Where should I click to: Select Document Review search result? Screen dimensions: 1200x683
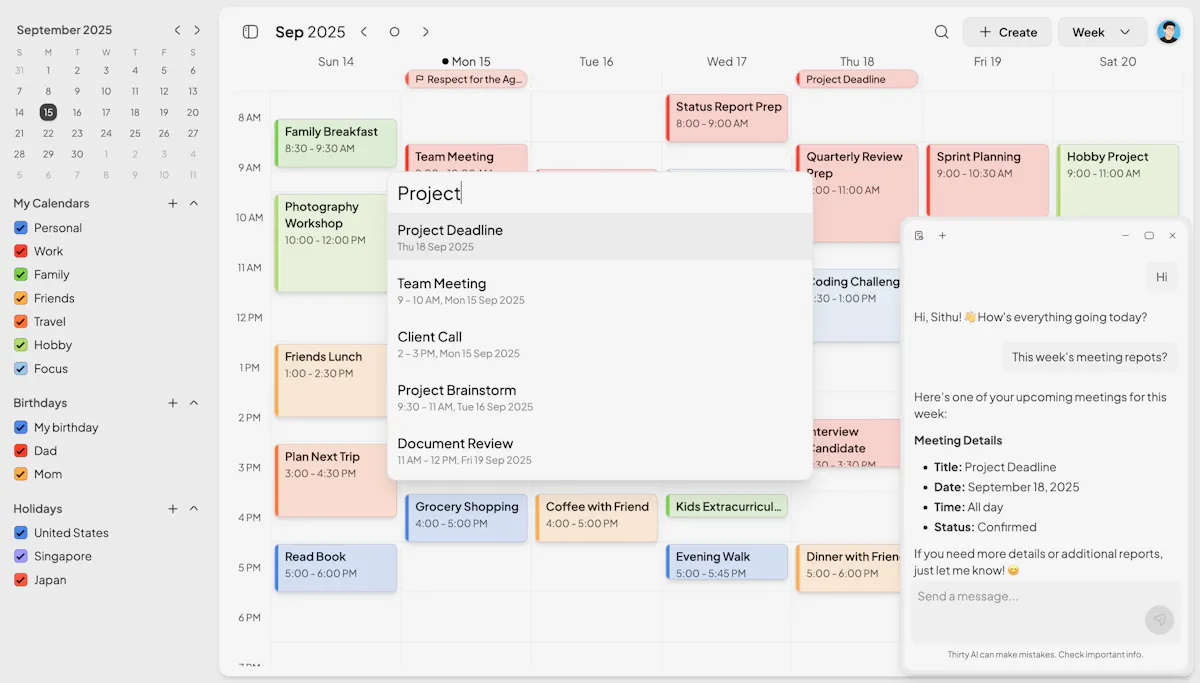(x=600, y=451)
